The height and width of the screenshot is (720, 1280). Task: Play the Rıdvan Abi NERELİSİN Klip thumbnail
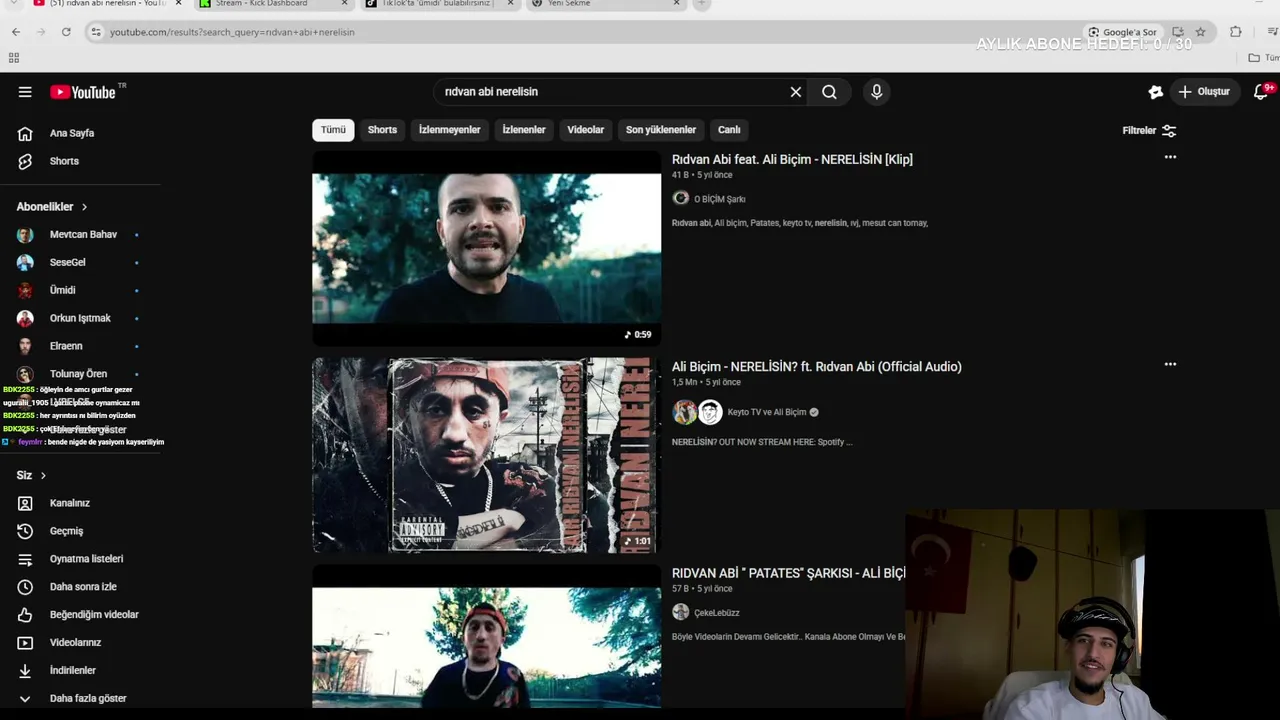(x=486, y=248)
